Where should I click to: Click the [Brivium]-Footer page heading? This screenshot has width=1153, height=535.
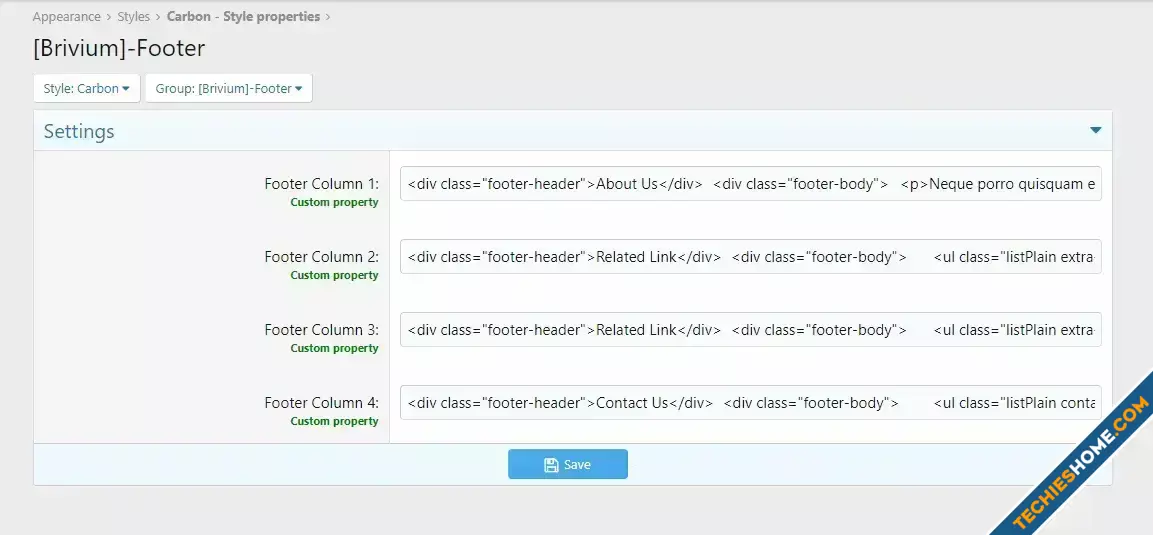click(x=119, y=49)
